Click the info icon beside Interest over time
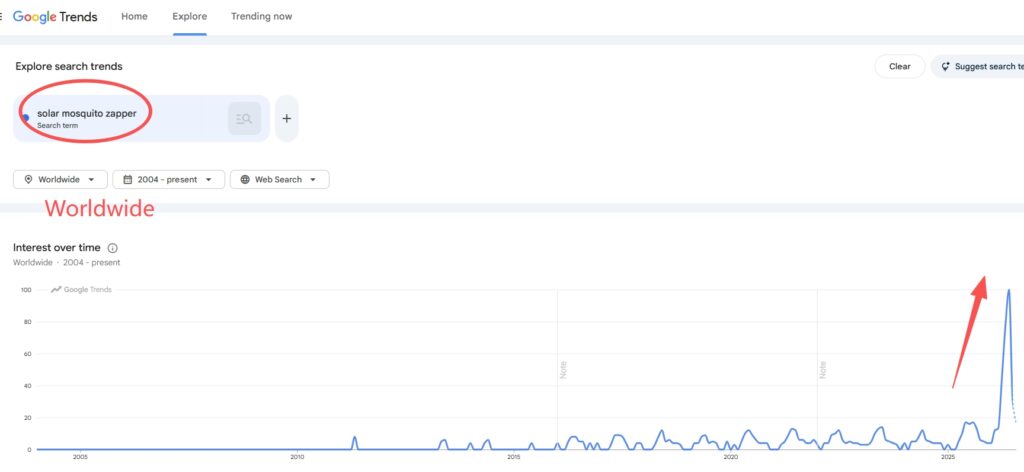Screen dimensions: 1024x472 pos(112,248)
